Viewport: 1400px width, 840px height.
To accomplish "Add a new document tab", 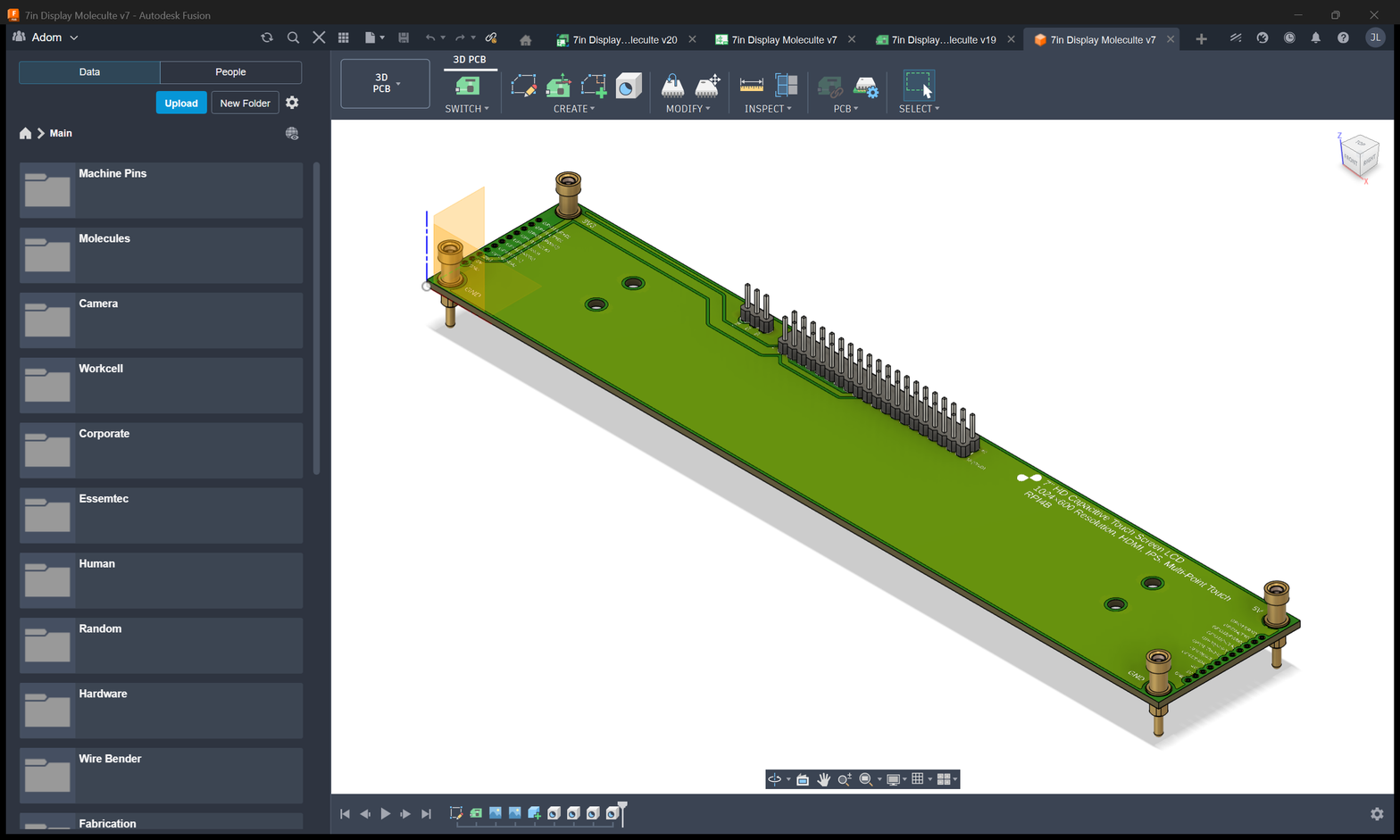I will (x=1201, y=39).
